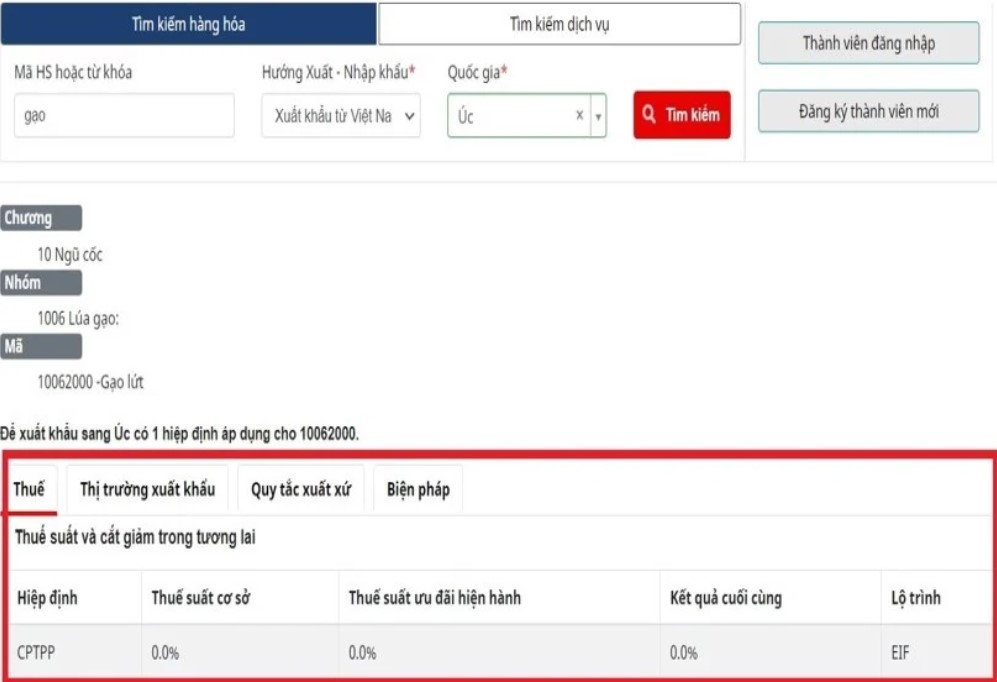The height and width of the screenshot is (682, 997).
Task: Focus the Mã HS hoặc từ khóa field
Action: tap(124, 116)
